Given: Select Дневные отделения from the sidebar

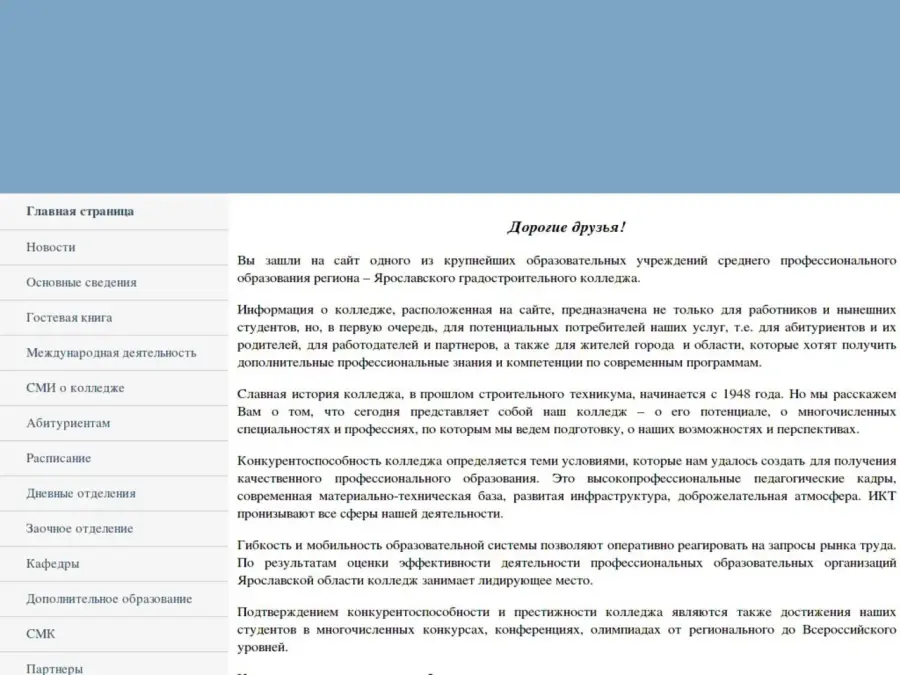Looking at the screenshot, I should [81, 493].
